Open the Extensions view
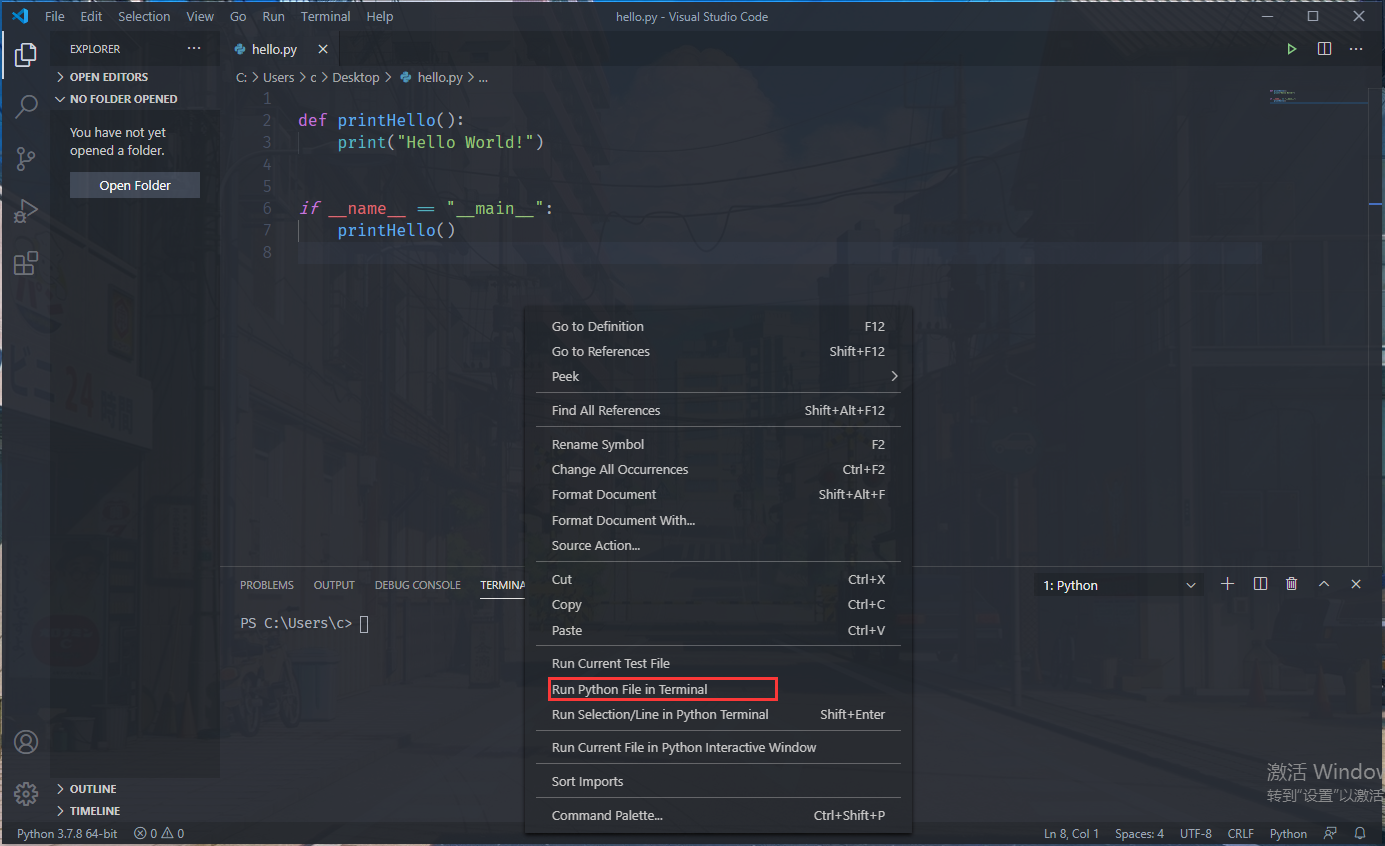1385x846 pixels. pos(25,263)
